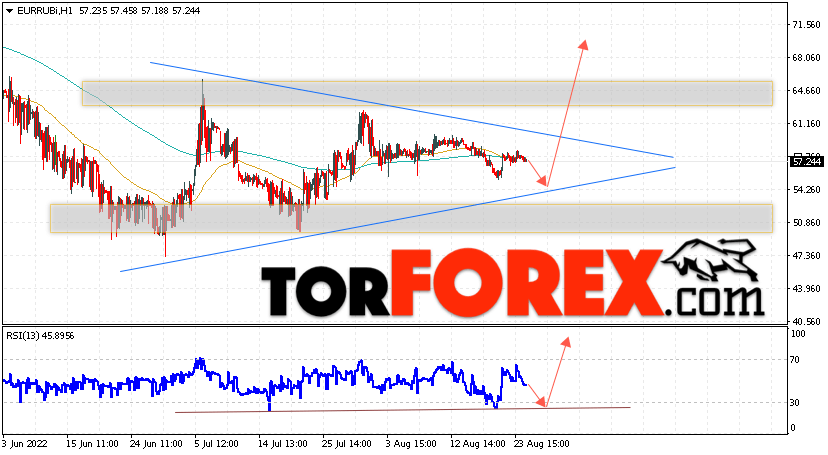The height and width of the screenshot is (455, 828).
Task: Select the lower gray support zone rectangle
Action: [x=411, y=219]
